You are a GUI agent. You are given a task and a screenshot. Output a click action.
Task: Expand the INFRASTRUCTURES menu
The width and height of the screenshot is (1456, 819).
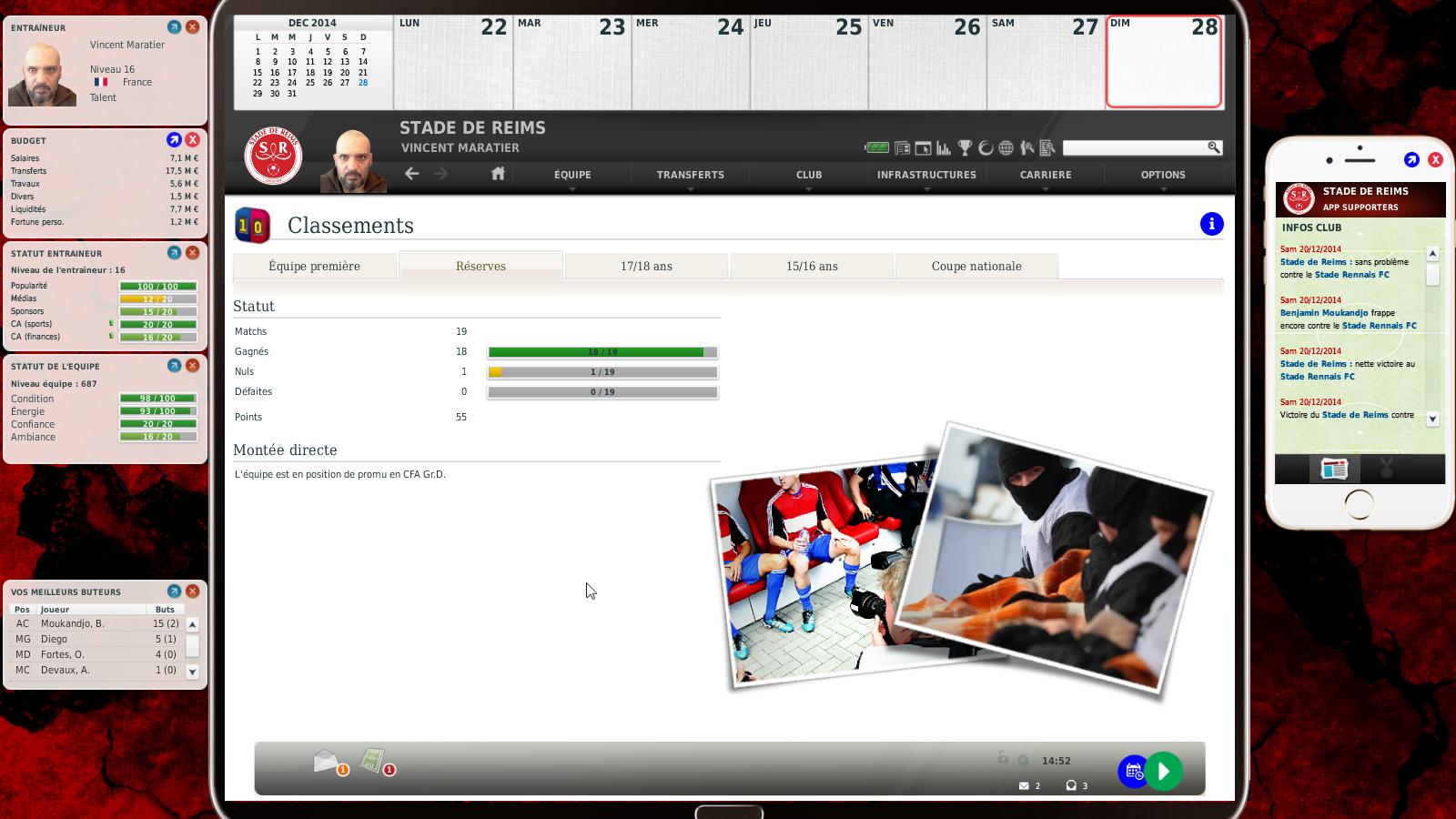pos(927,175)
